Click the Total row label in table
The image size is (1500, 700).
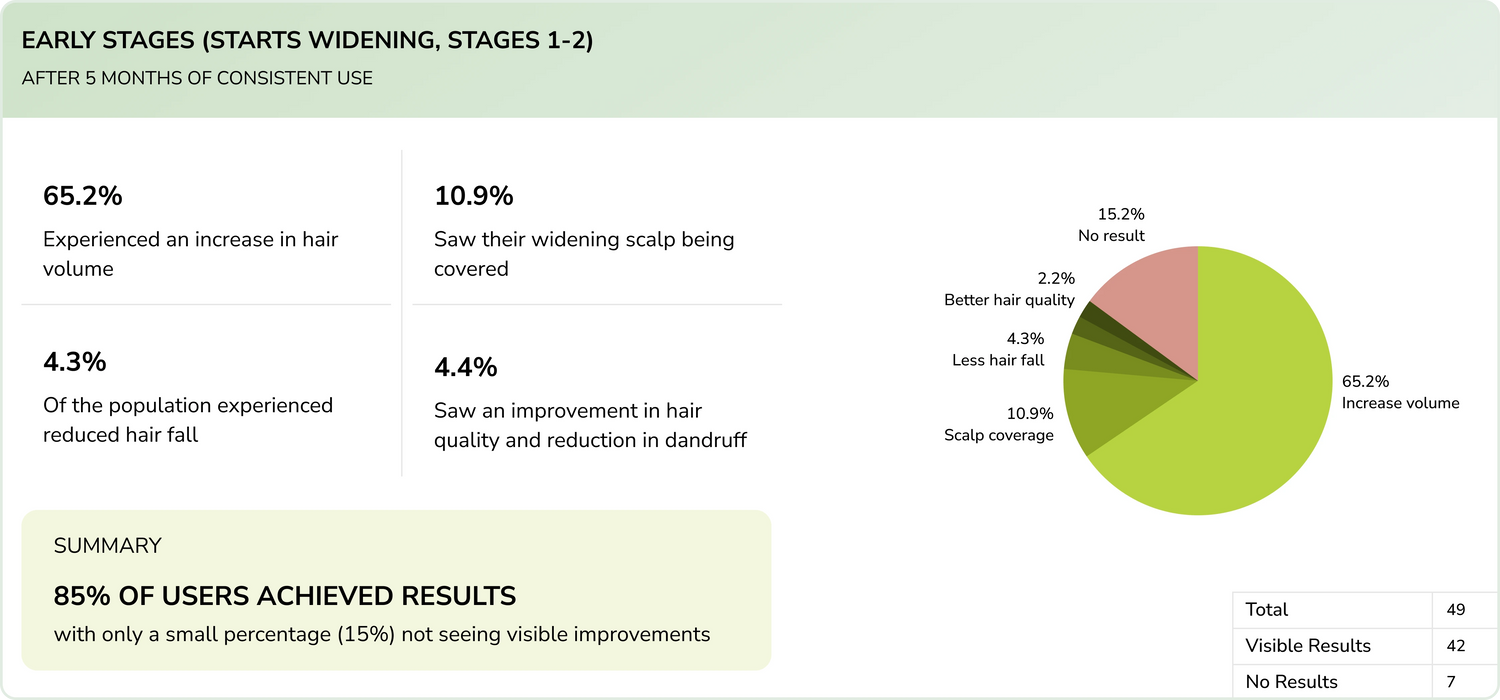click(1267, 610)
